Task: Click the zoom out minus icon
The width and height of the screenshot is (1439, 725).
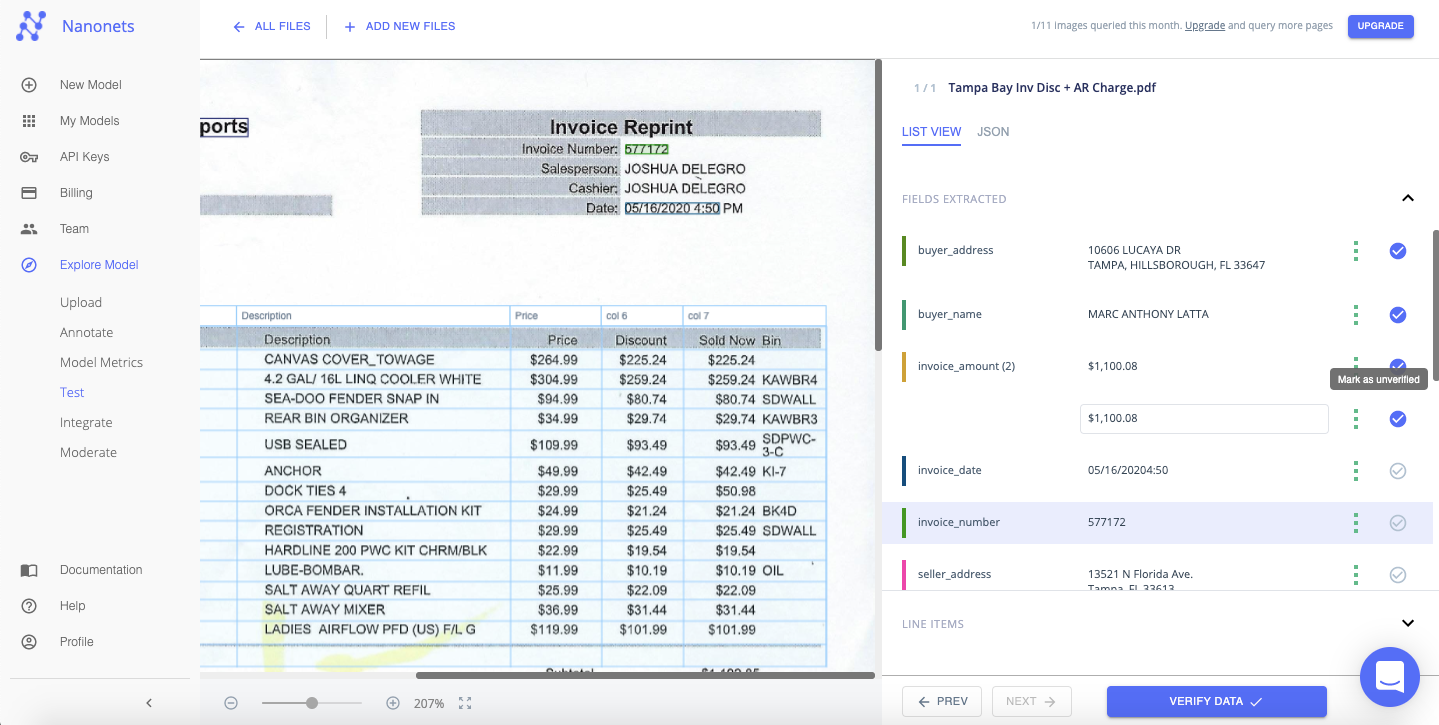Action: click(x=231, y=703)
